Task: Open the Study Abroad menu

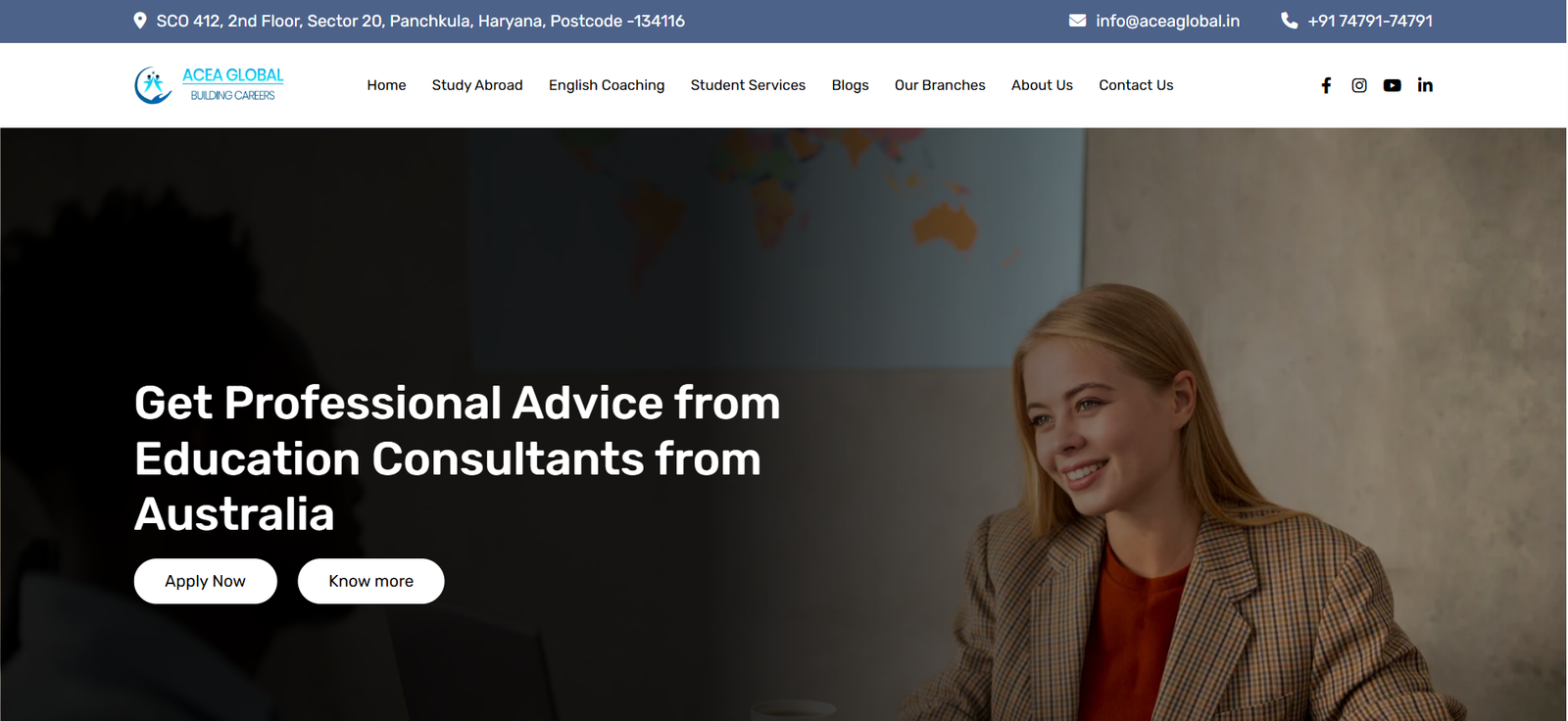Action: pyautogui.click(x=477, y=85)
